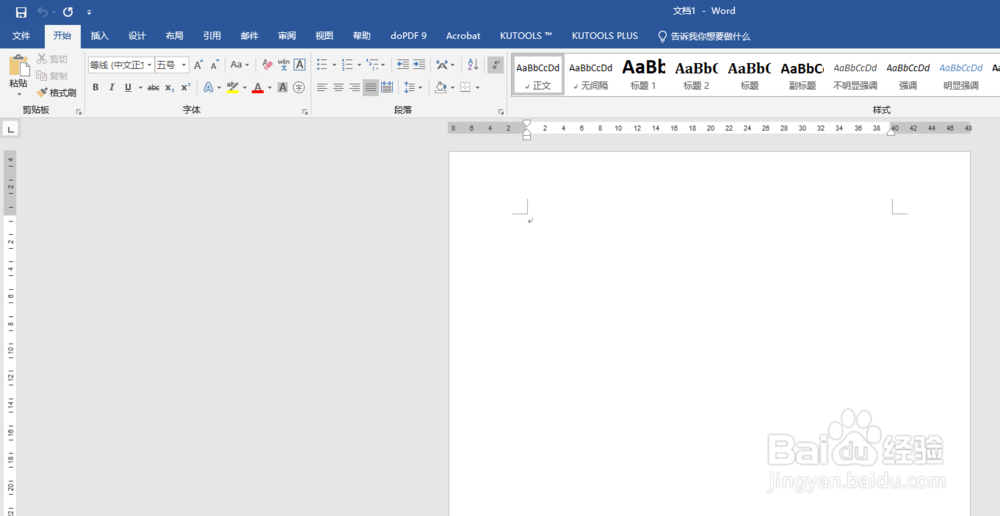Click the Shading paint bucket icon

pyautogui.click(x=441, y=87)
